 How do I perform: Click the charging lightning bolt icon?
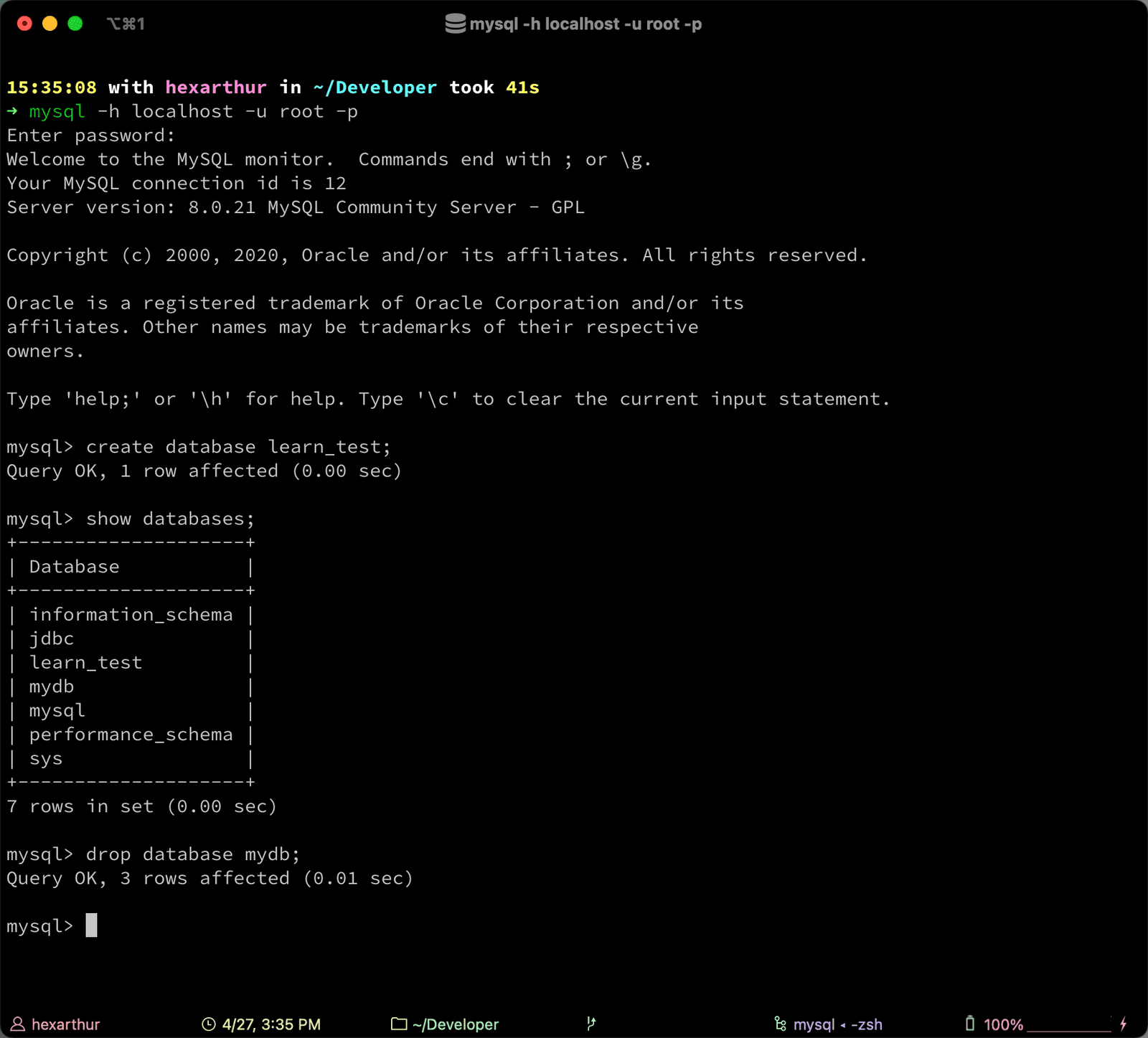[1123, 1024]
